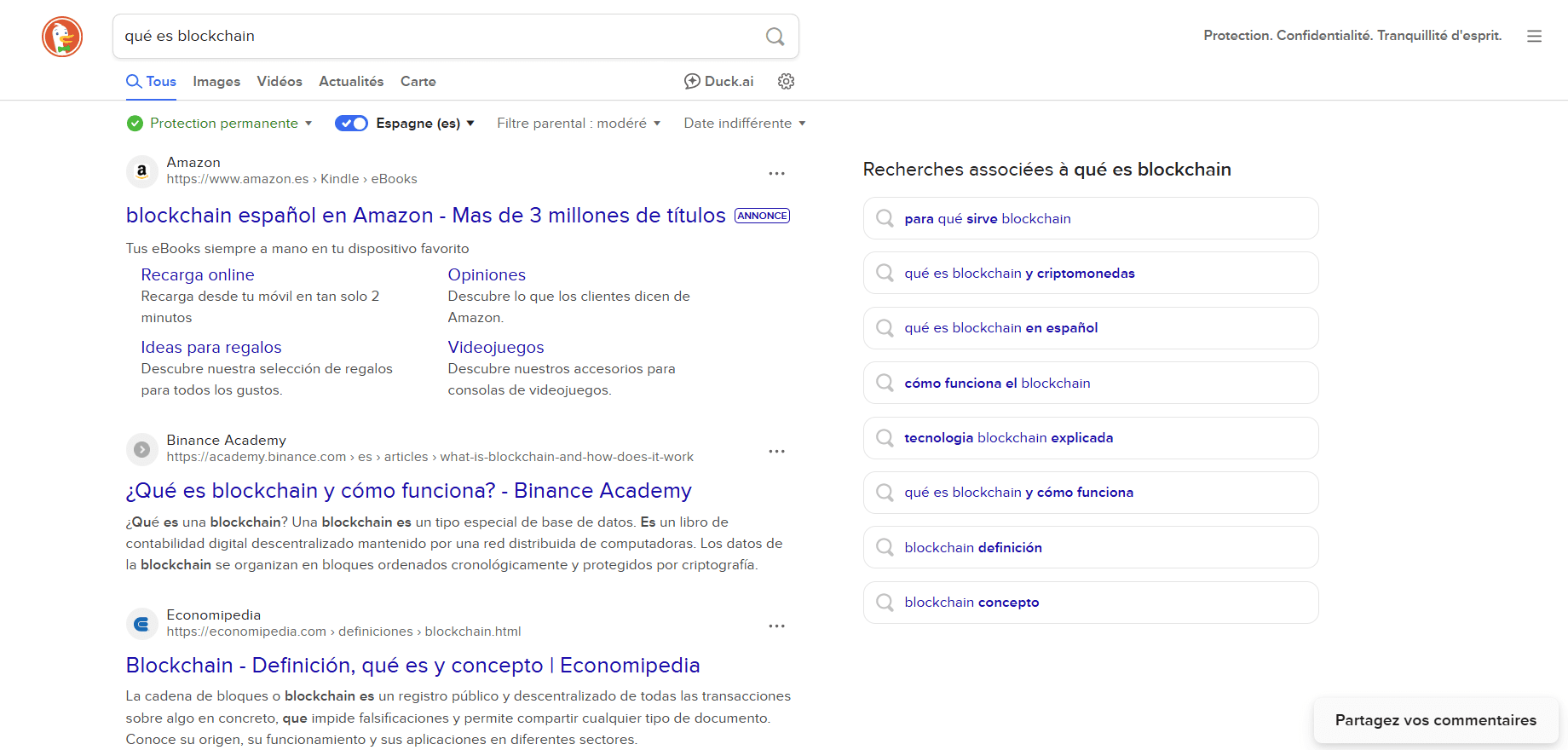Open more options for Binance Academy result
This screenshot has width=1568, height=750.
(x=776, y=451)
